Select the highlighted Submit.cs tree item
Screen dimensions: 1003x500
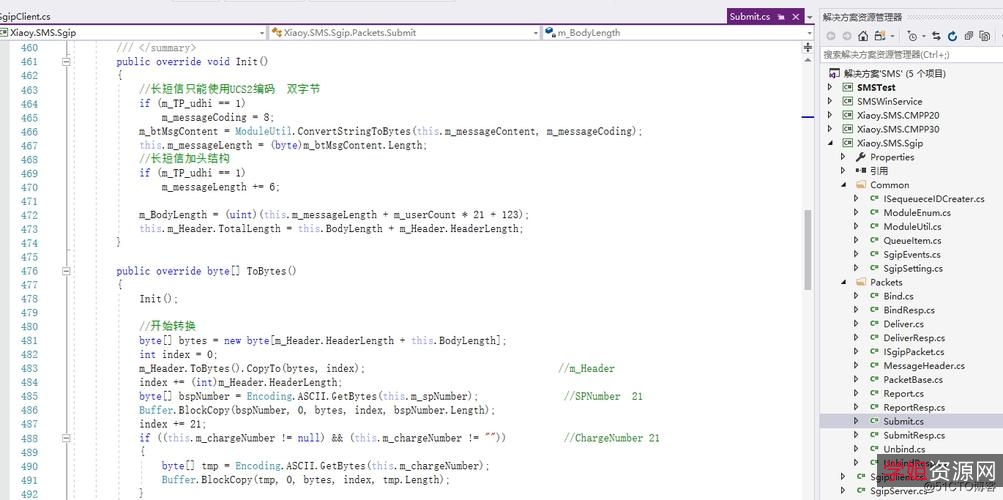911,421
